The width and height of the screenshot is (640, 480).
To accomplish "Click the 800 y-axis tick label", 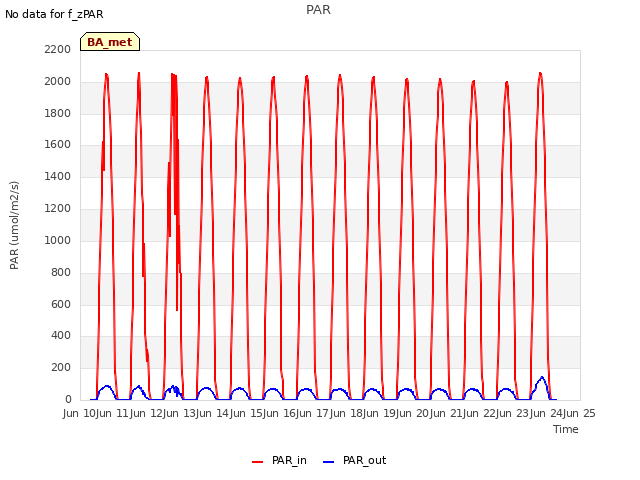I will tap(61, 272).
